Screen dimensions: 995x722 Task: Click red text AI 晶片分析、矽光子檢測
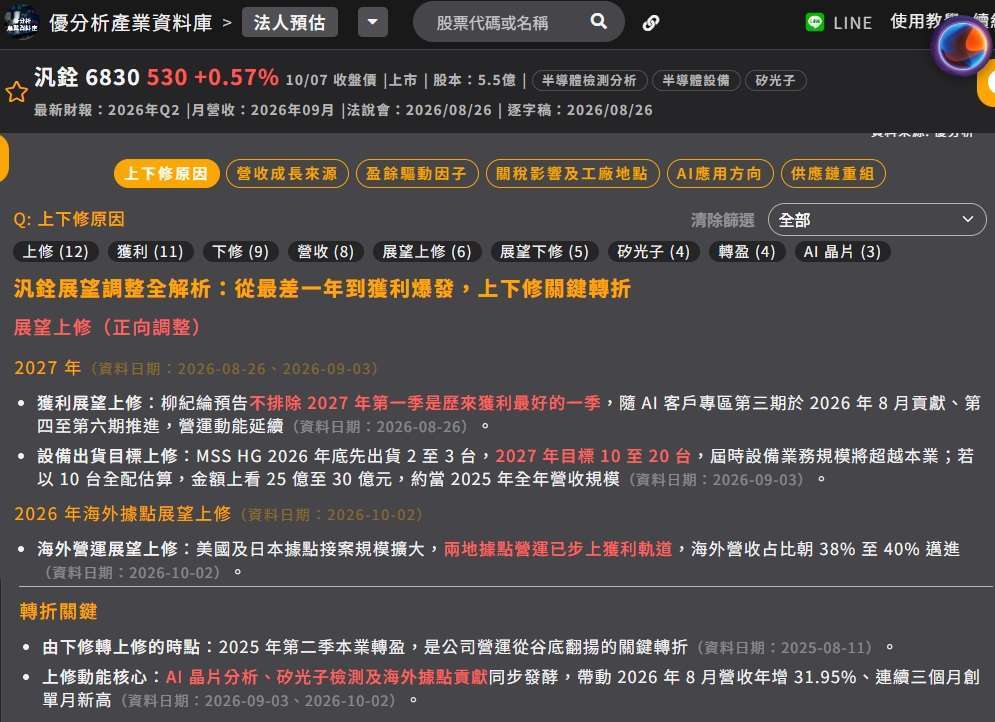pos(326,678)
